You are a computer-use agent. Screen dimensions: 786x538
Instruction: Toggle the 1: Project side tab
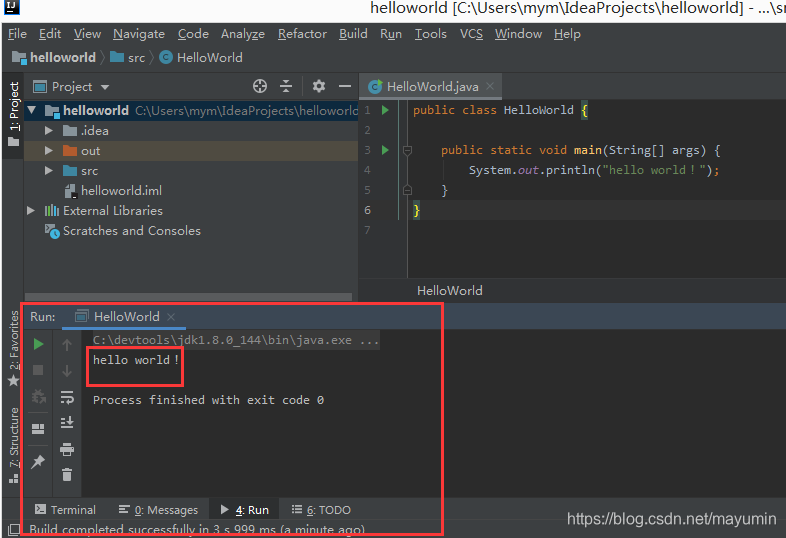point(14,114)
